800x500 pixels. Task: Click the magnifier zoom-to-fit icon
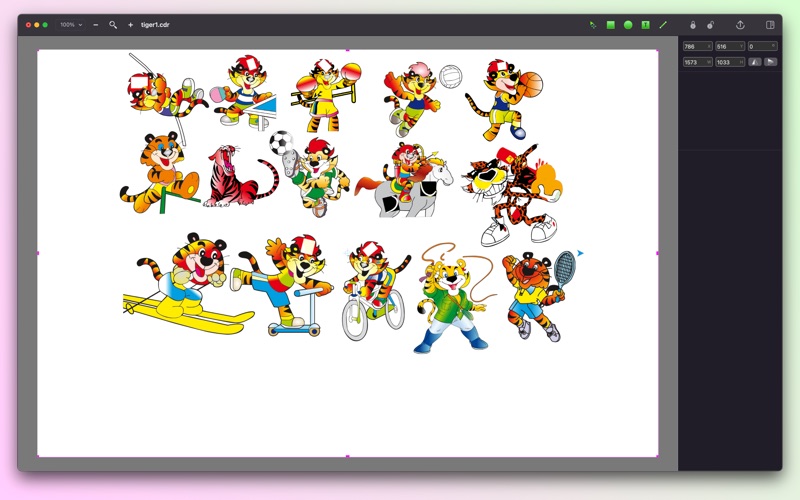click(x=113, y=24)
